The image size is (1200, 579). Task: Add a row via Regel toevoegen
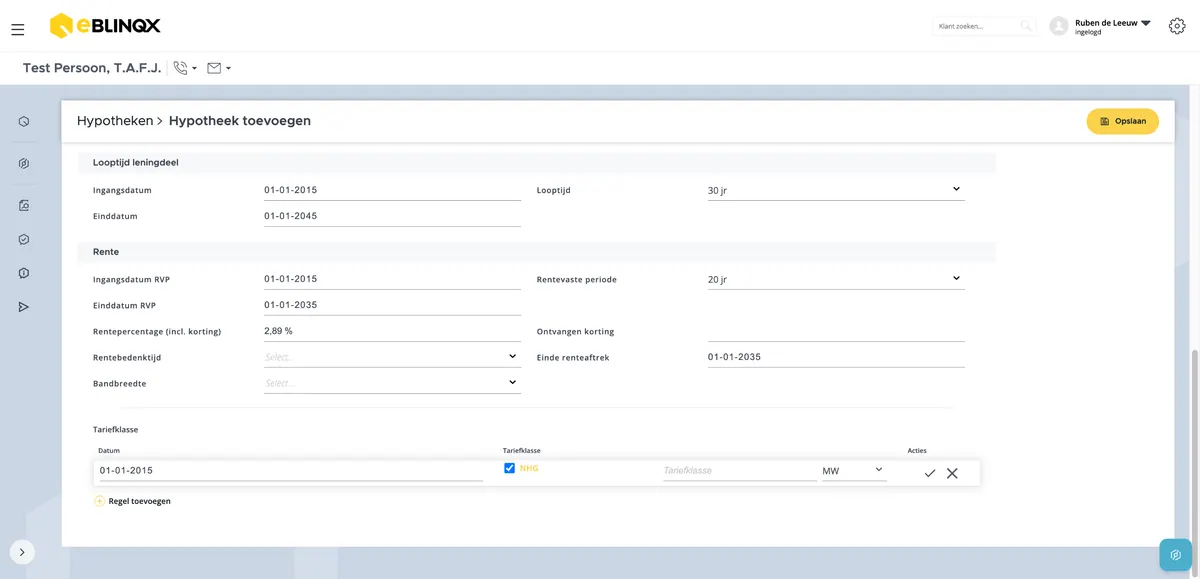pos(132,501)
